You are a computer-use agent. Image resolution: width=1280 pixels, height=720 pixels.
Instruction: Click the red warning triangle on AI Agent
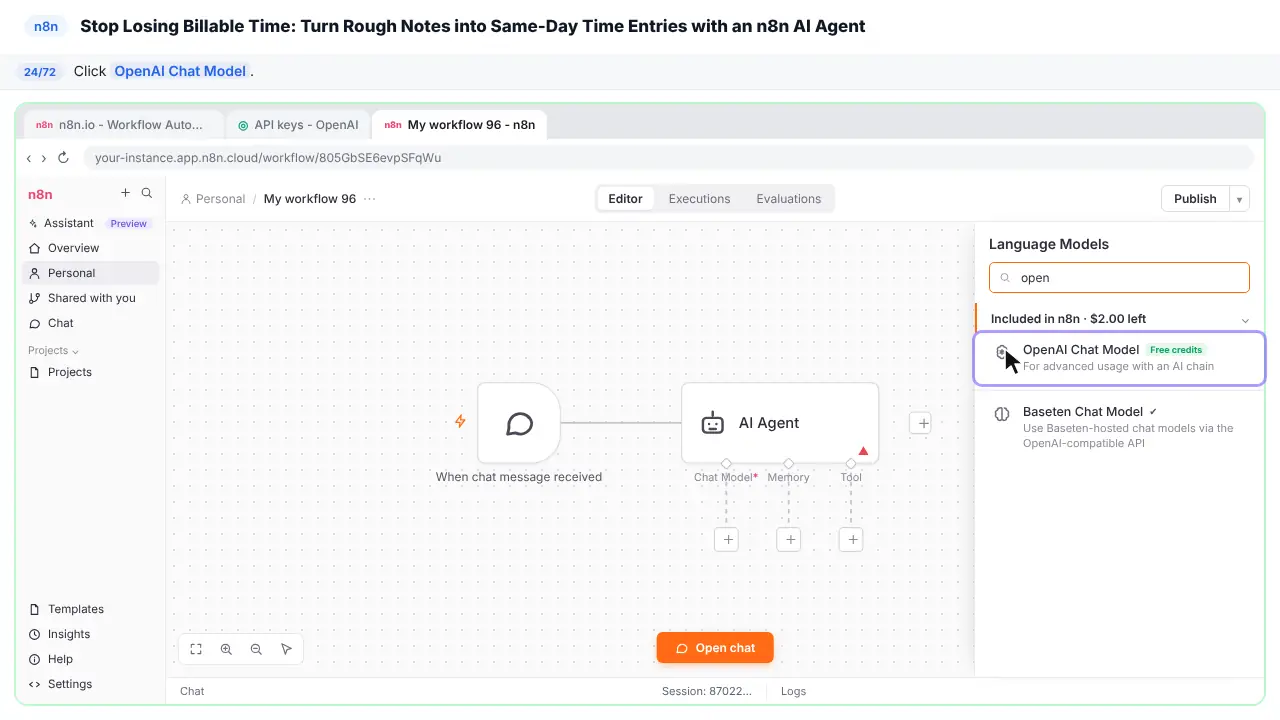(863, 451)
